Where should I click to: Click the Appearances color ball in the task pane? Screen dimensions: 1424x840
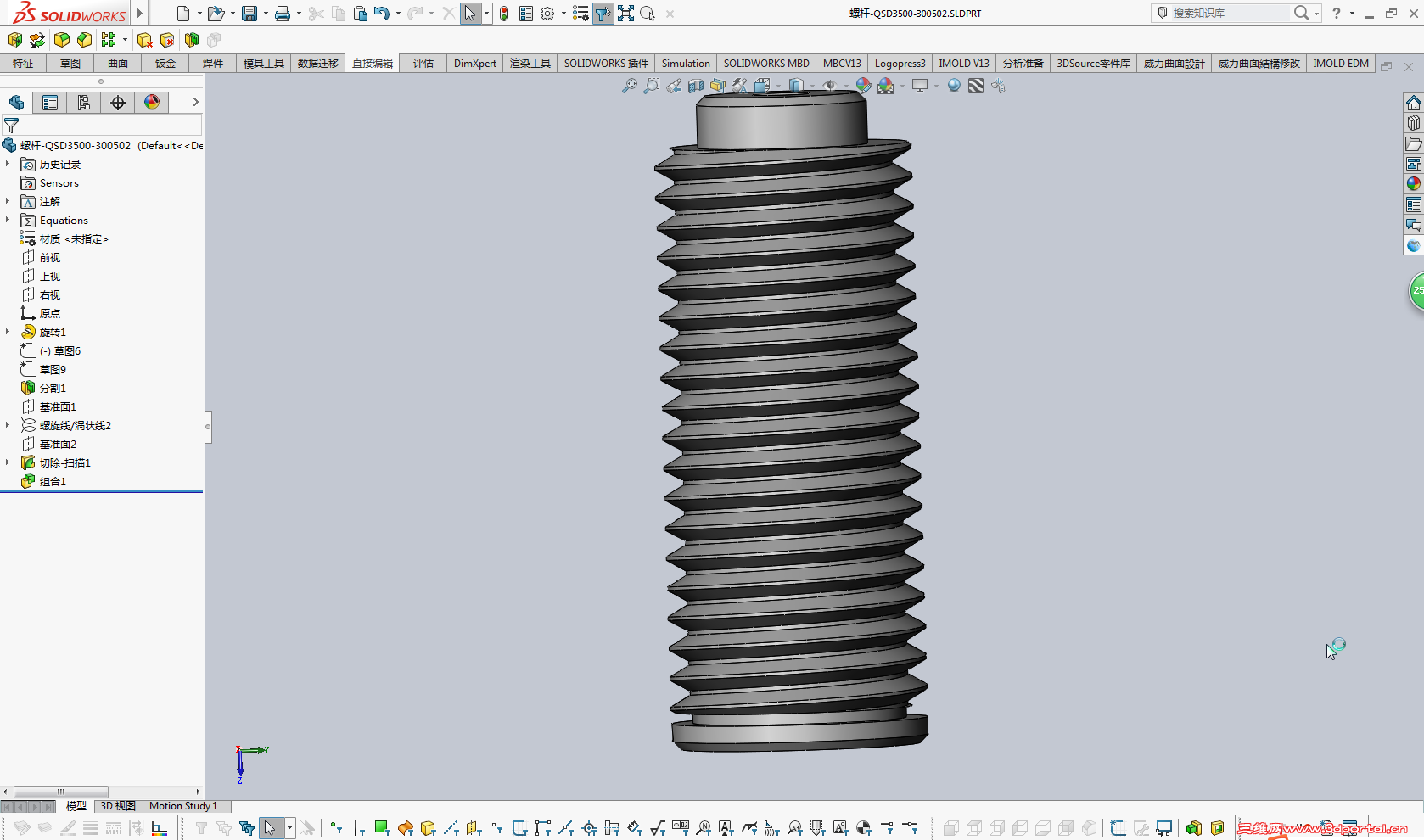(1413, 184)
